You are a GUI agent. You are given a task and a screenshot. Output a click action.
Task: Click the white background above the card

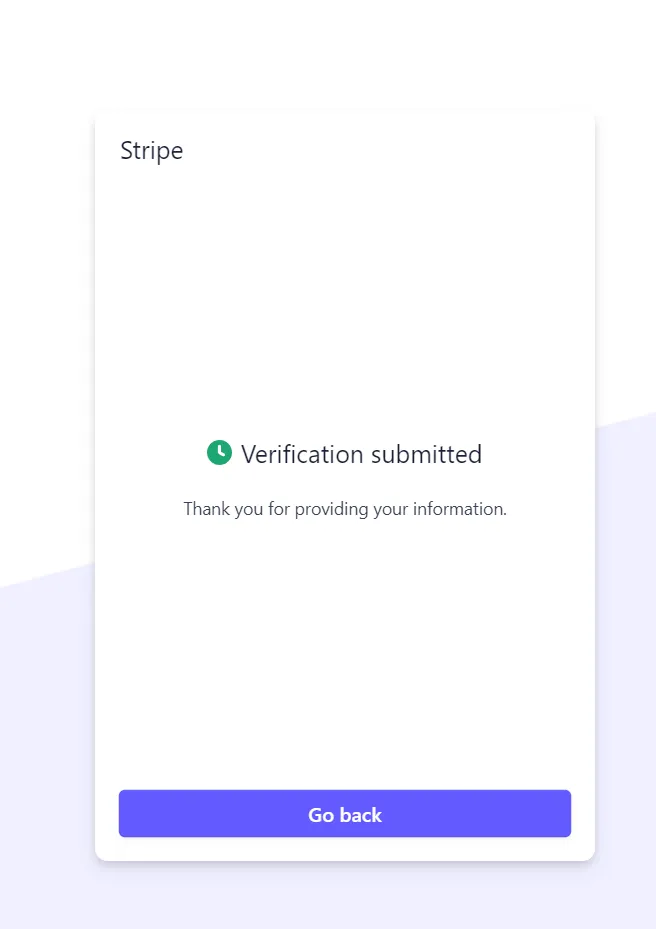[345, 53]
